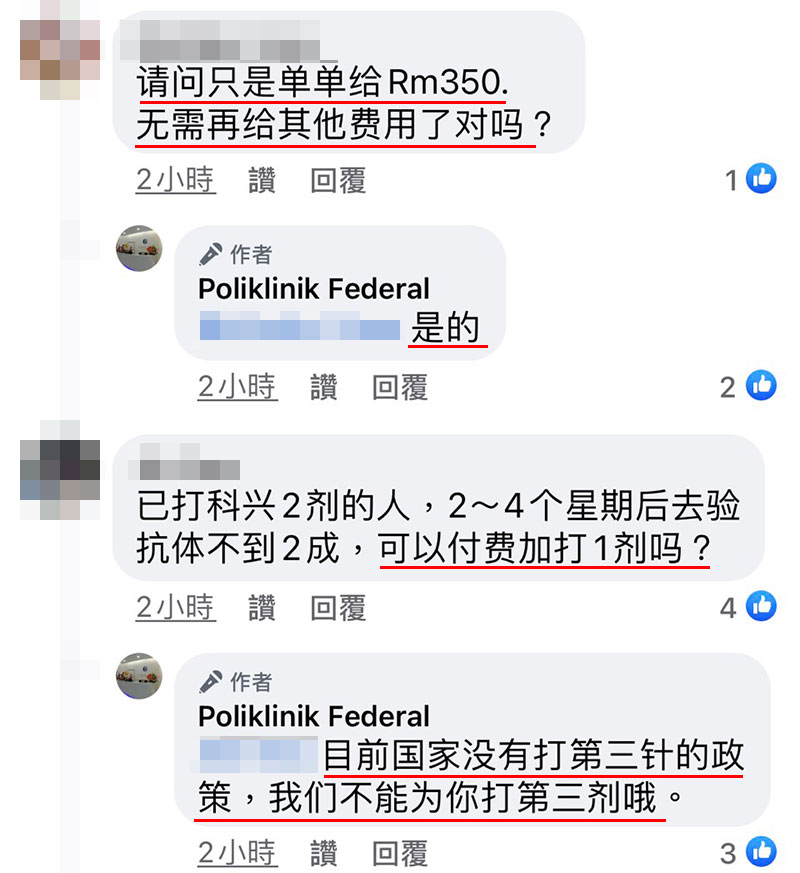
Task: Click 回覆 under the Rm350 question comment
Action: 338,180
